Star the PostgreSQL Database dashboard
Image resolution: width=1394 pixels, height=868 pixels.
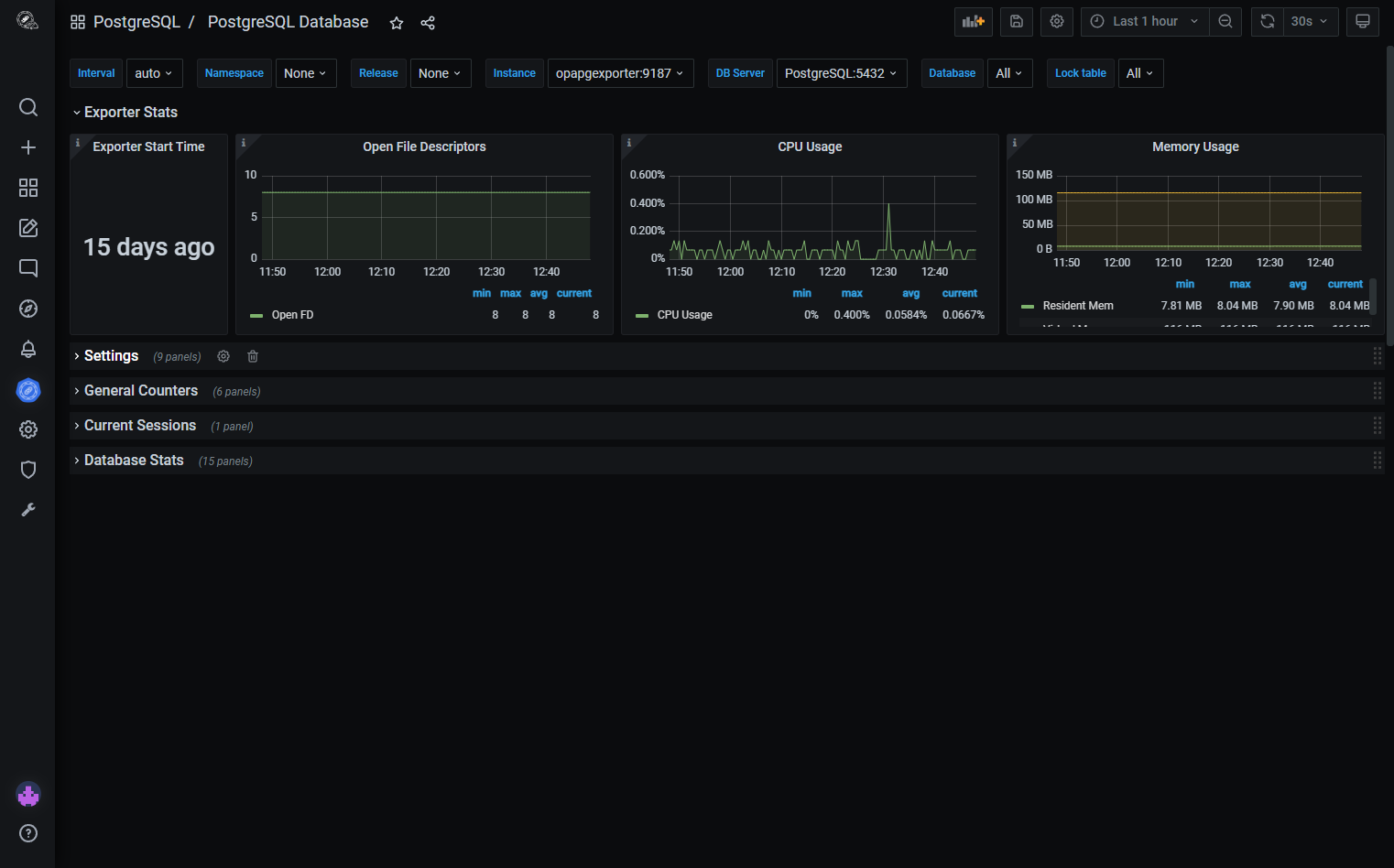click(397, 23)
